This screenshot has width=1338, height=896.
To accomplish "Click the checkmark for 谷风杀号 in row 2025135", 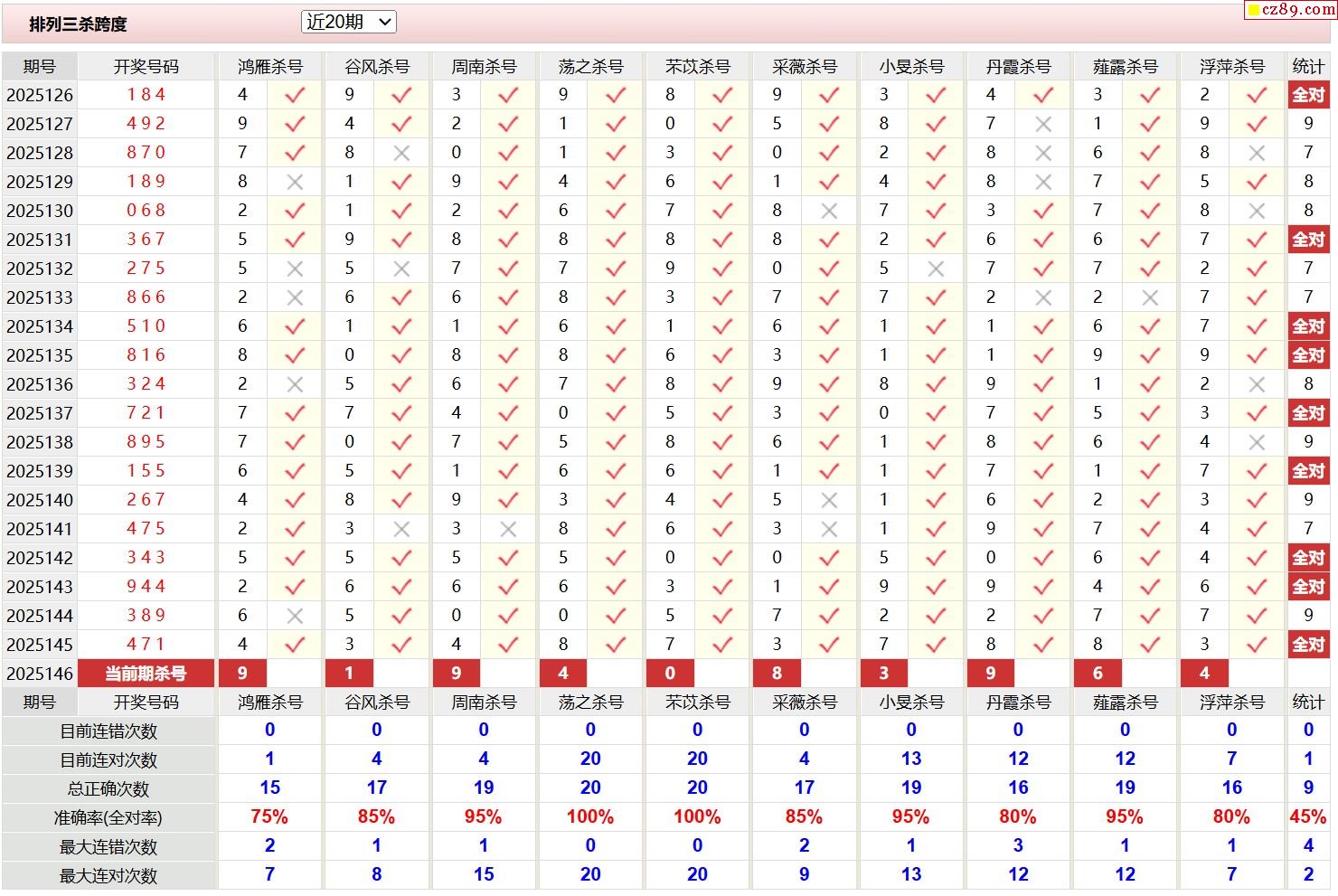I will [401, 355].
